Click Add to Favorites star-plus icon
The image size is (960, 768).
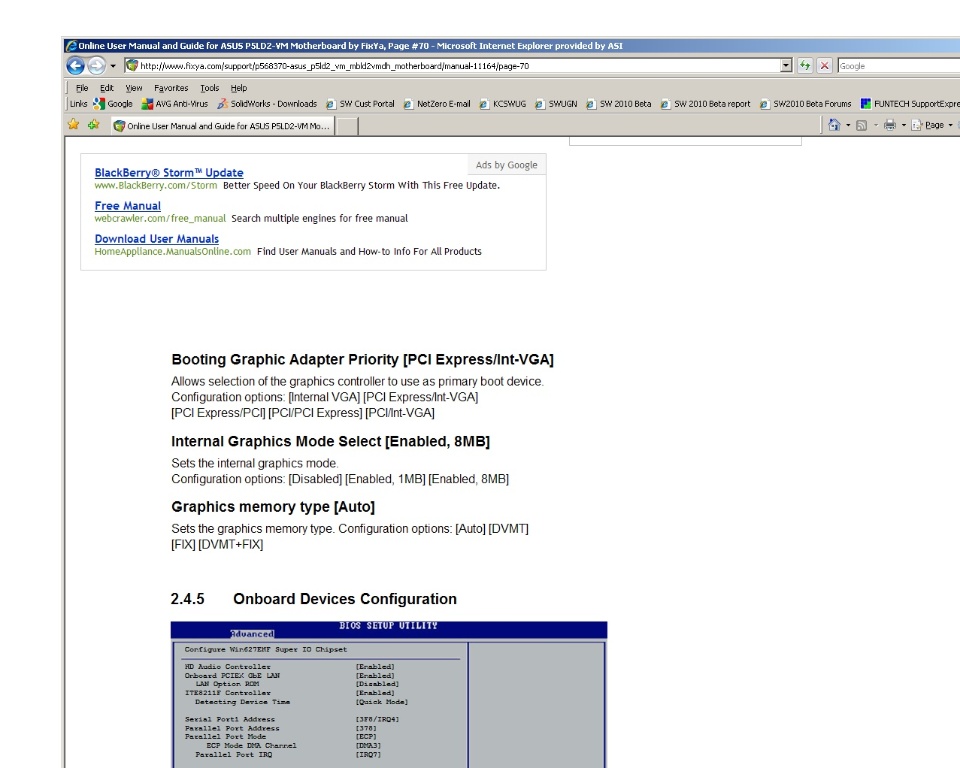pyautogui.click(x=94, y=125)
